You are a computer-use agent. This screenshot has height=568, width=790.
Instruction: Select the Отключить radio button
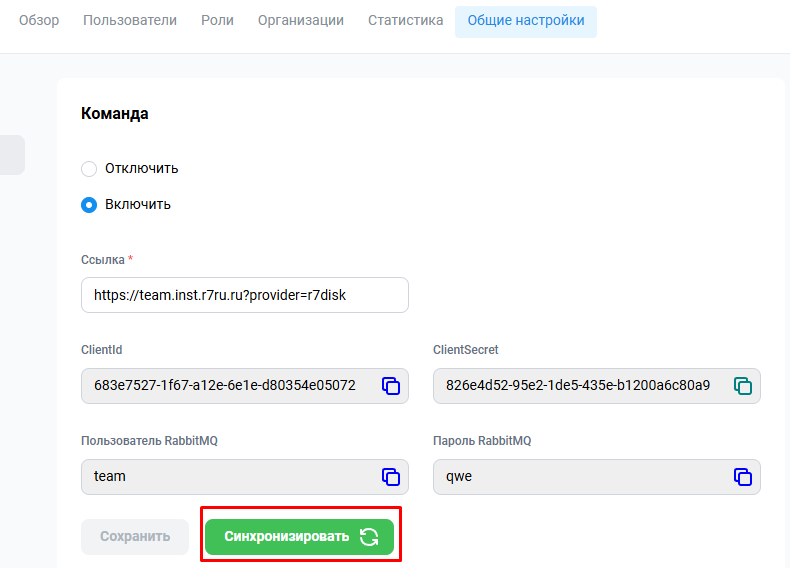pyautogui.click(x=89, y=168)
